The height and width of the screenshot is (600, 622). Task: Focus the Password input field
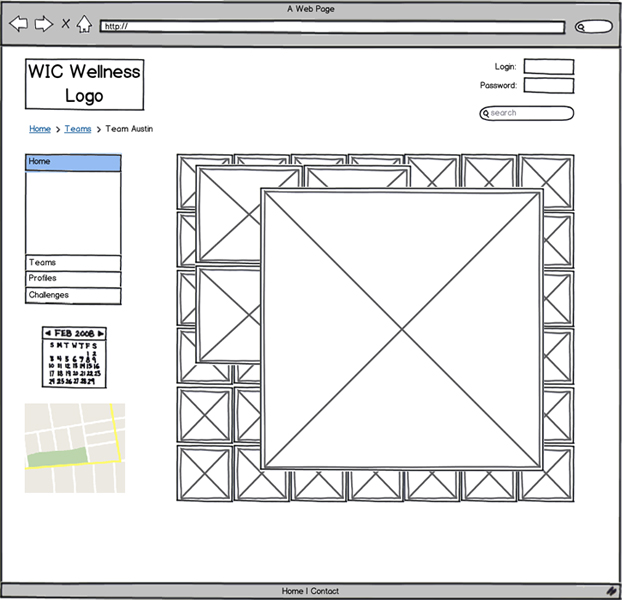[548, 86]
